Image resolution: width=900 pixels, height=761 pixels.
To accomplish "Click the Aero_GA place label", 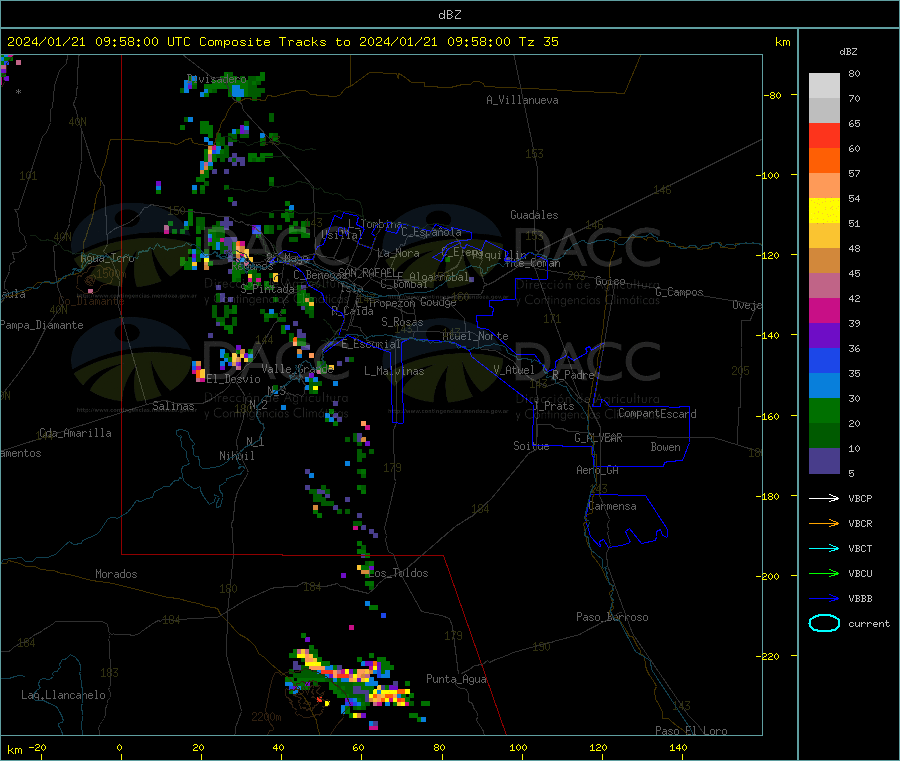I will click(x=597, y=470).
